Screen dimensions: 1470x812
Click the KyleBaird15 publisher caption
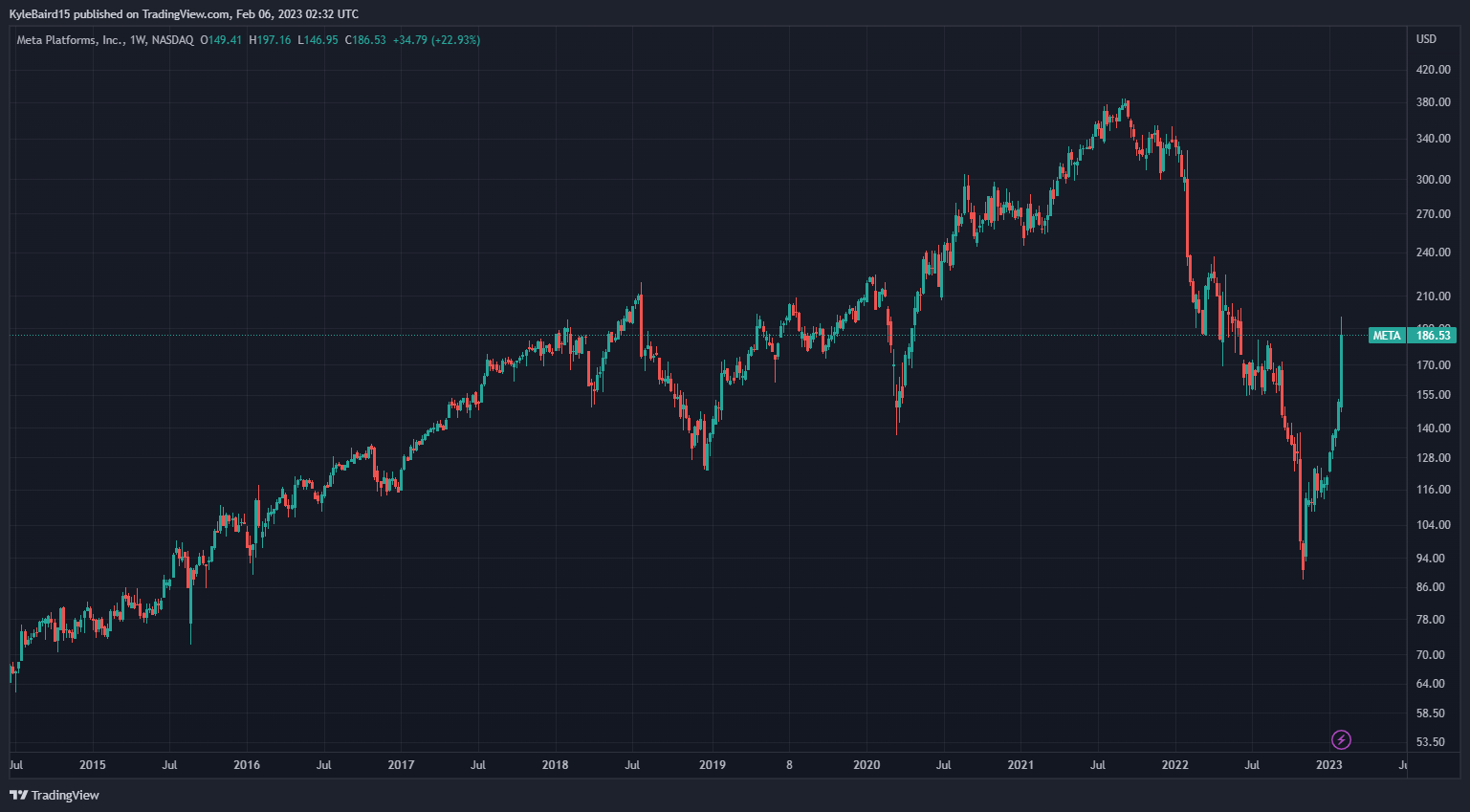pyautogui.click(x=184, y=14)
